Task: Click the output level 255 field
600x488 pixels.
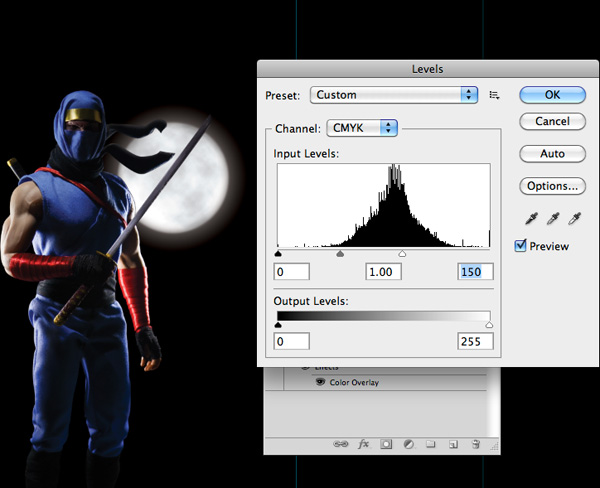Action: point(476,341)
